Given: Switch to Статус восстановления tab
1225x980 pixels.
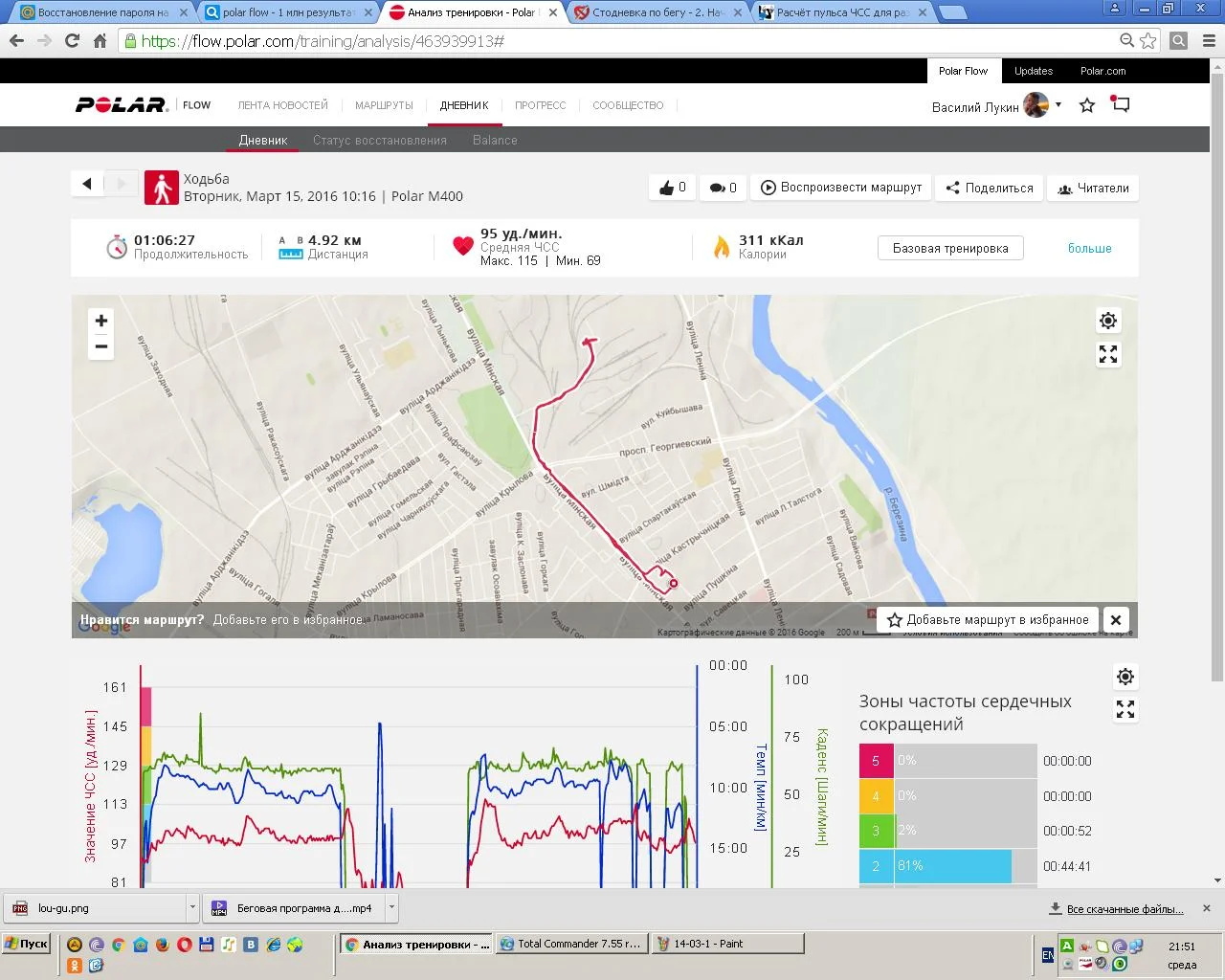Looking at the screenshot, I should (x=379, y=140).
